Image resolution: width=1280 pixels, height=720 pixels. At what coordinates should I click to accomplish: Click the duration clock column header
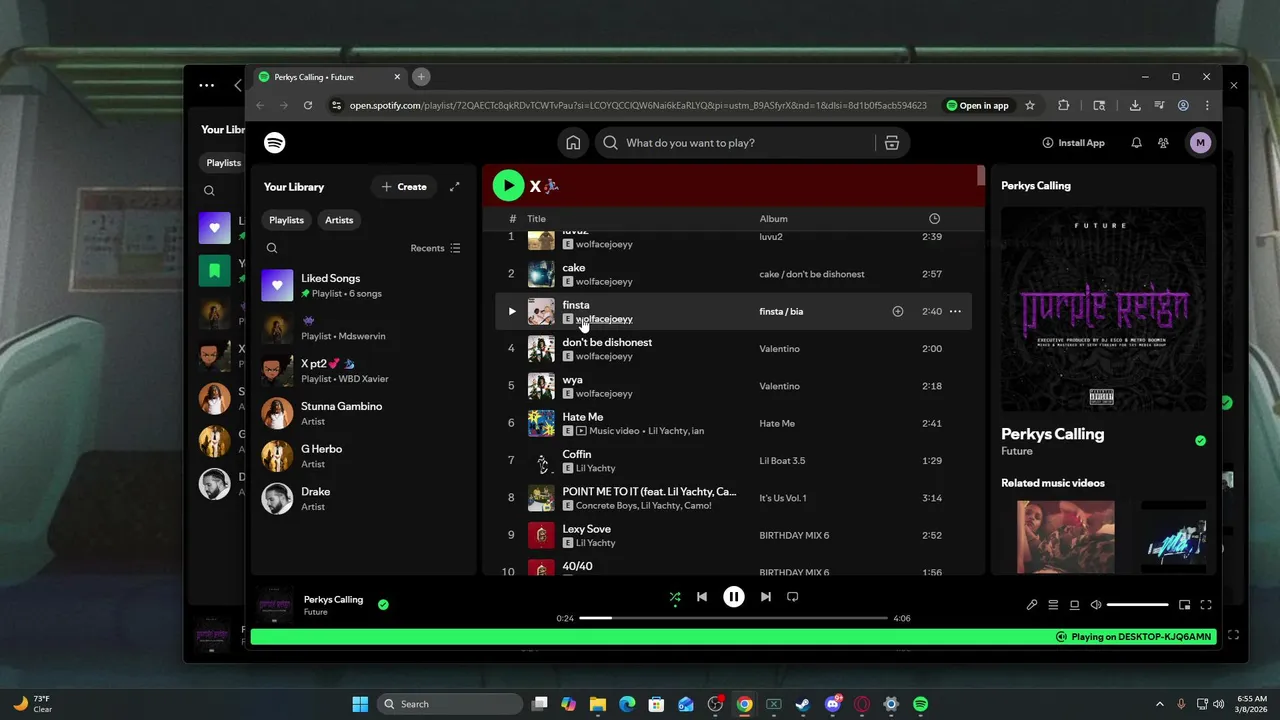pos(934,219)
